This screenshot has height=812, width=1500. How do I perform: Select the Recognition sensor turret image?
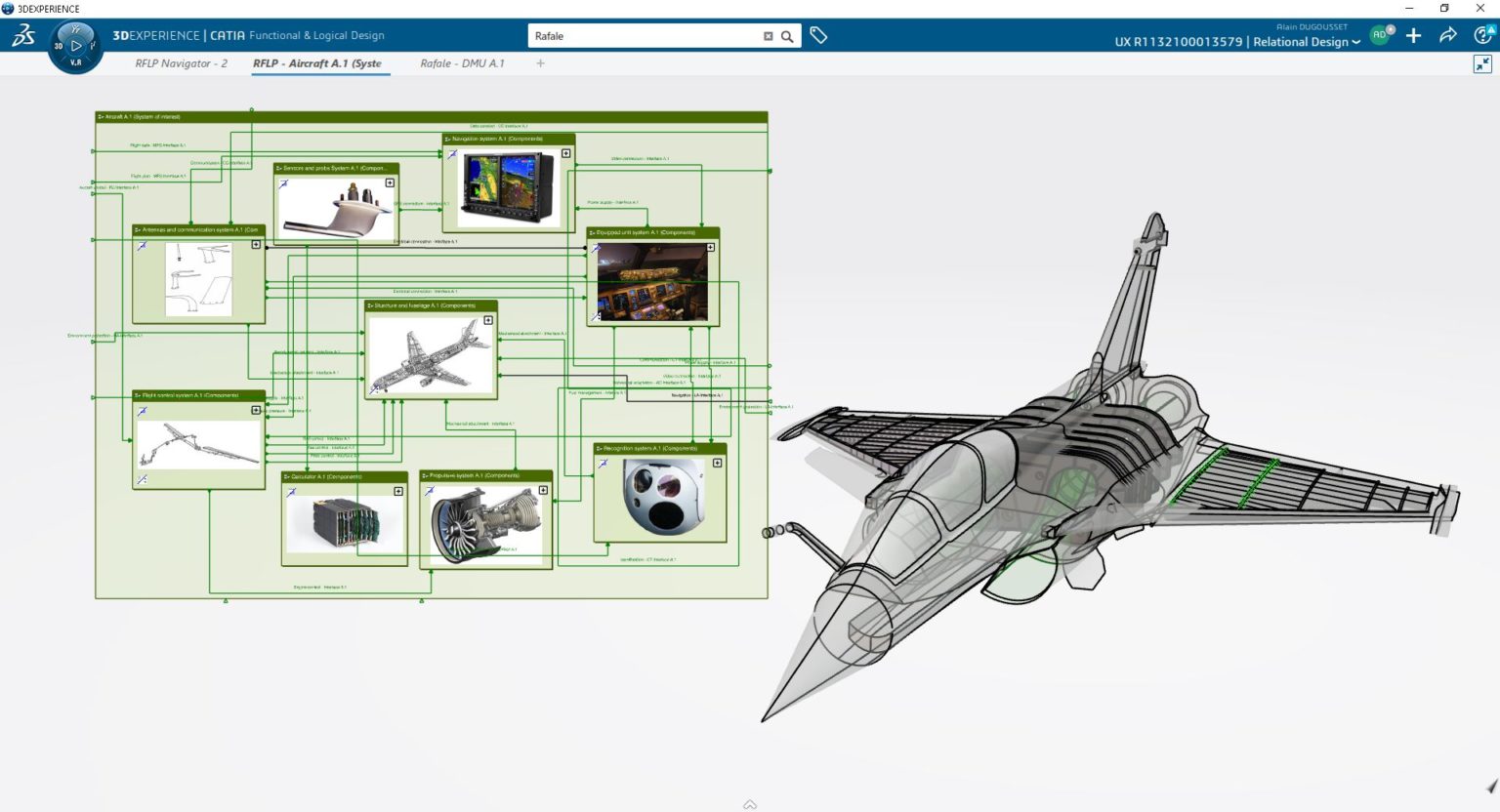coord(664,498)
